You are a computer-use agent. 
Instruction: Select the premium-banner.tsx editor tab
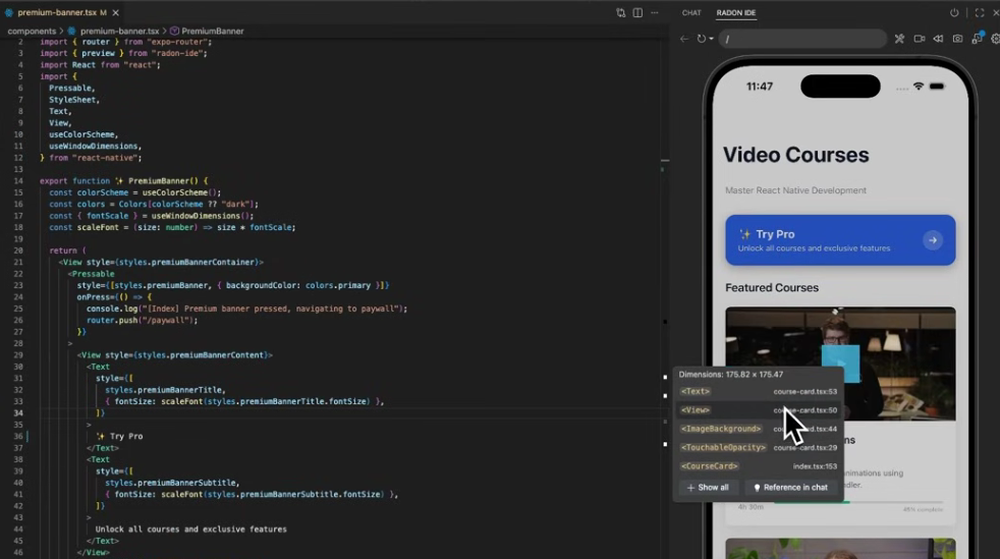tap(61, 13)
